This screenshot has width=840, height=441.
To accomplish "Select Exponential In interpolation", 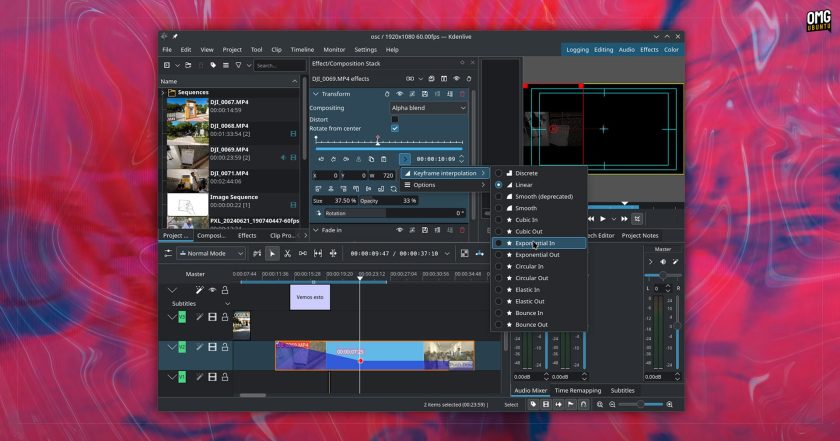I will point(539,243).
